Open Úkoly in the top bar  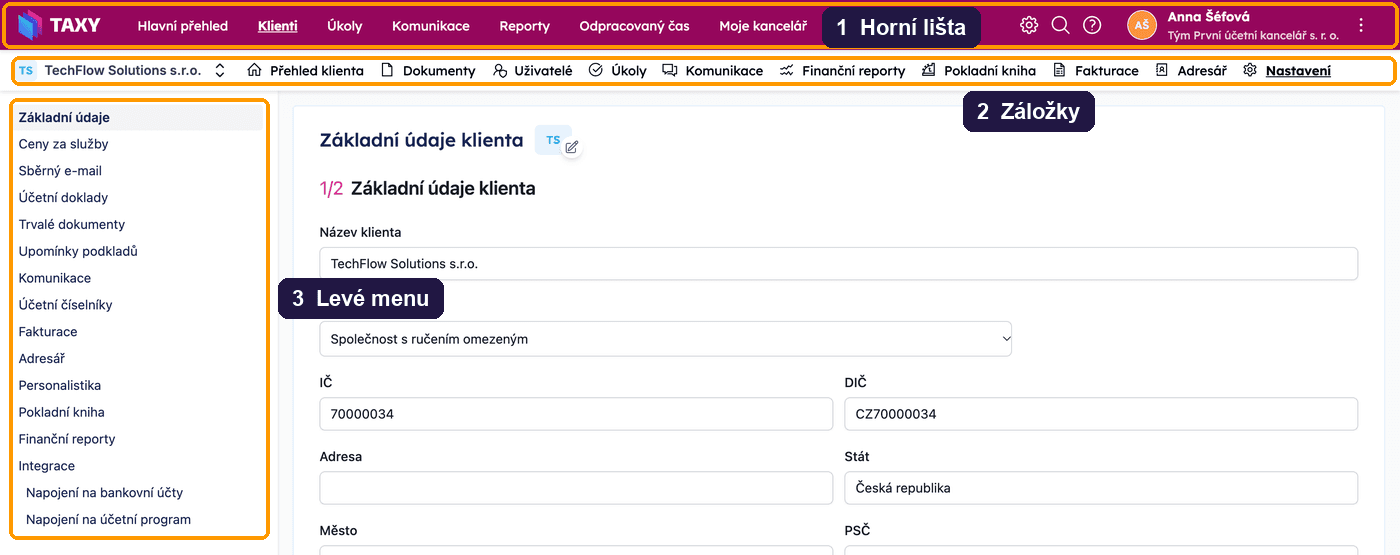click(345, 26)
